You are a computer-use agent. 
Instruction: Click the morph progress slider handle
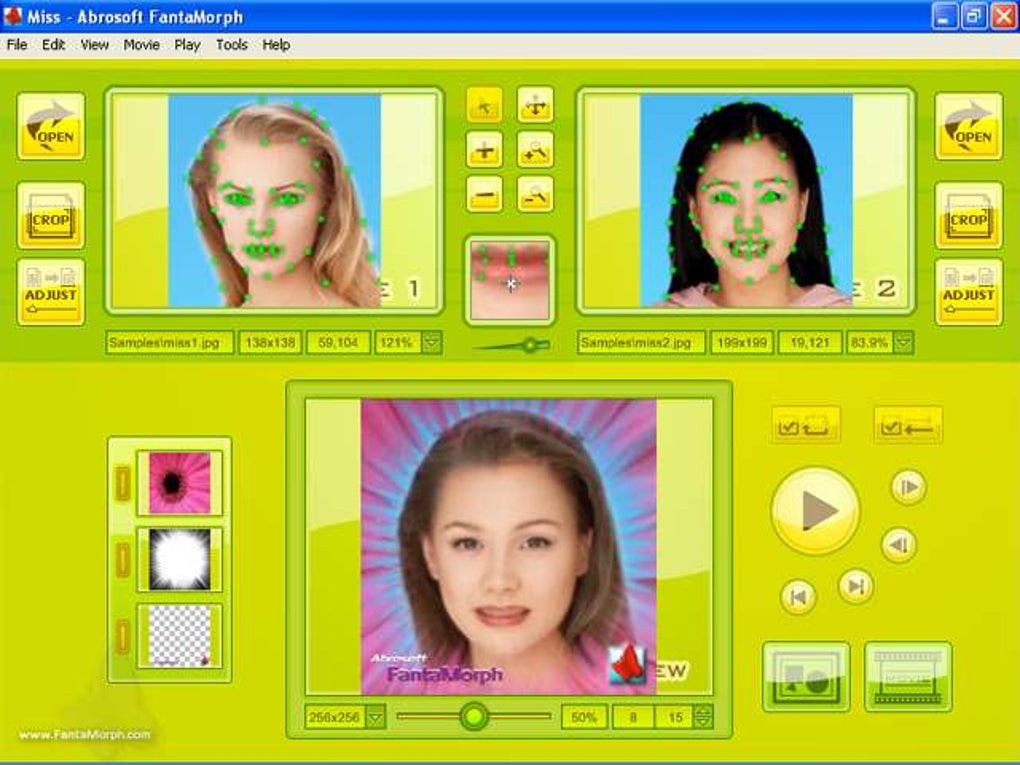[474, 716]
